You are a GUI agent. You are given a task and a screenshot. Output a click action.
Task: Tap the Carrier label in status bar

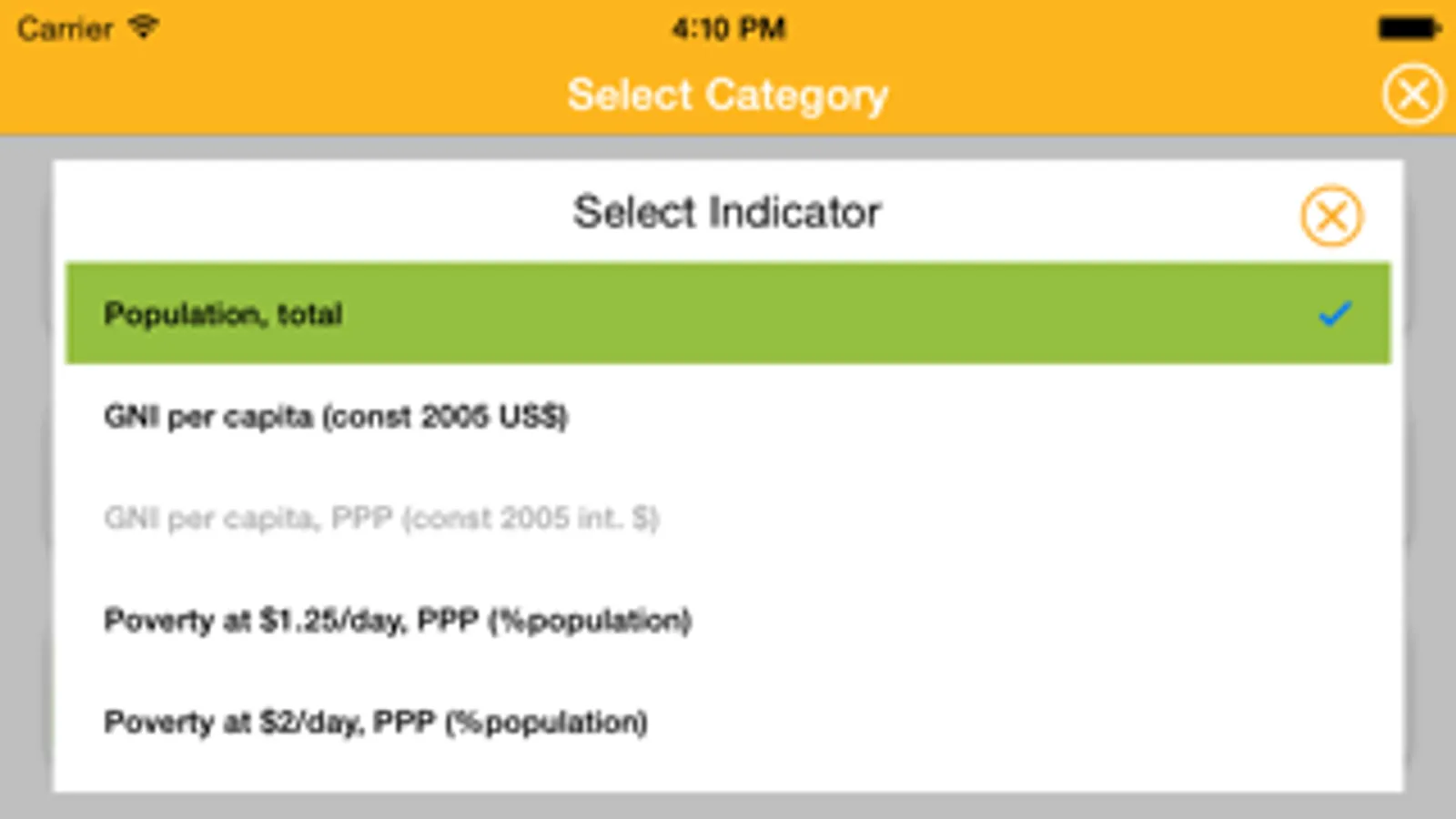point(65,29)
